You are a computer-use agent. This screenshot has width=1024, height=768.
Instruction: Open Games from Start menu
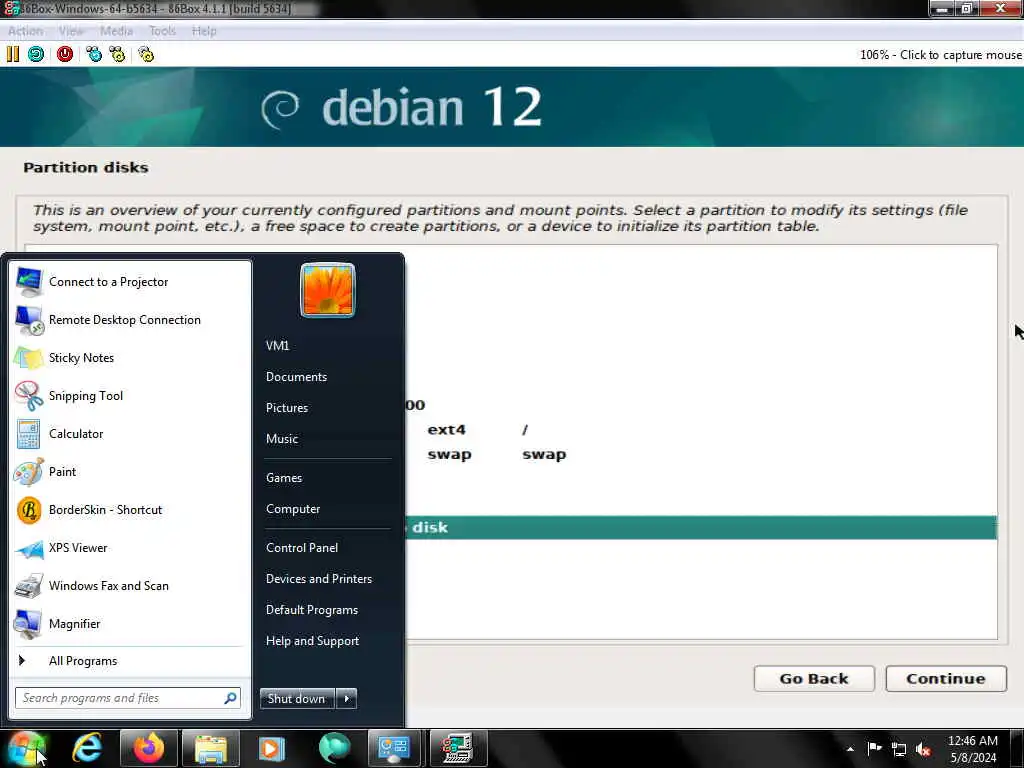tap(327, 478)
